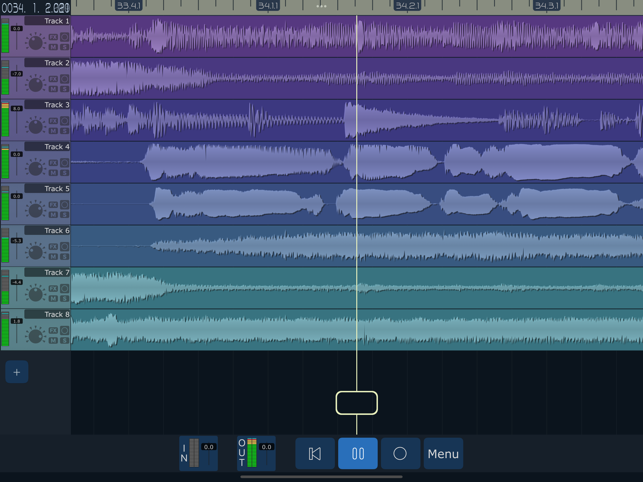Open FX chain for Track 4
Viewport: 643px width, 482px height.
(x=53, y=163)
